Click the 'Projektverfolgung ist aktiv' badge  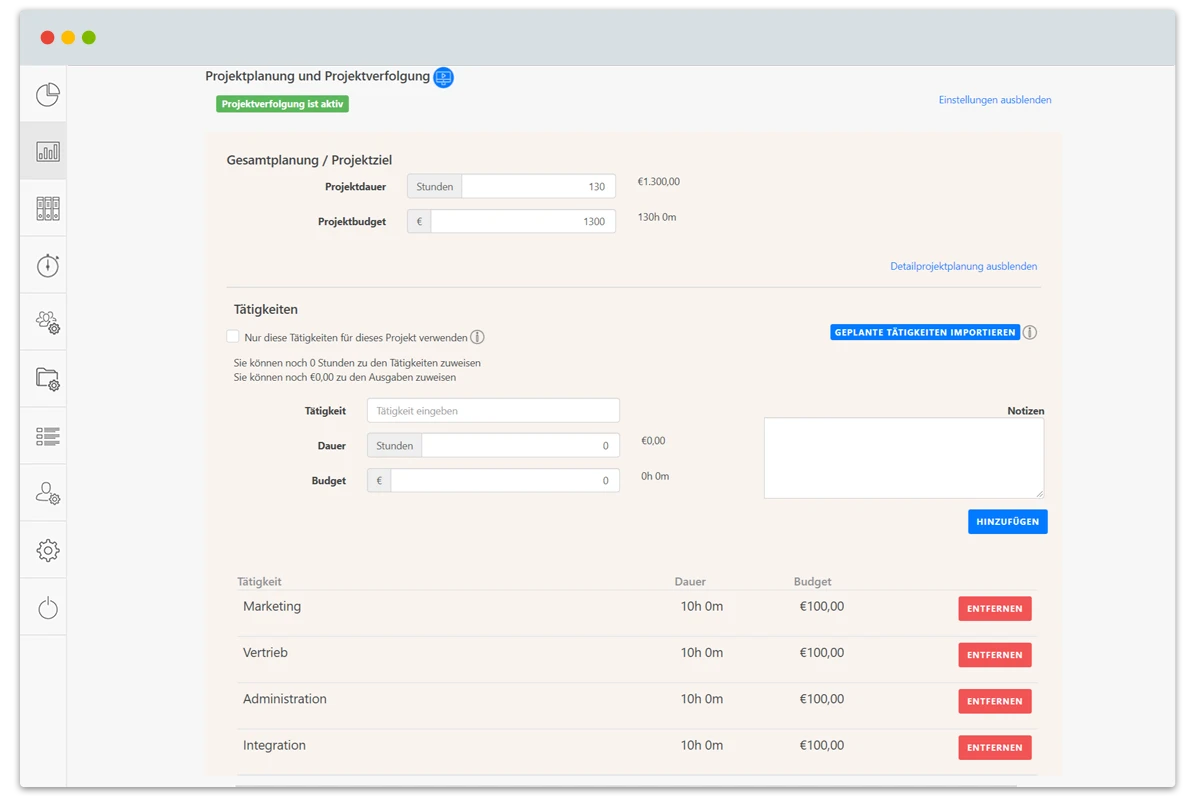[283, 103]
